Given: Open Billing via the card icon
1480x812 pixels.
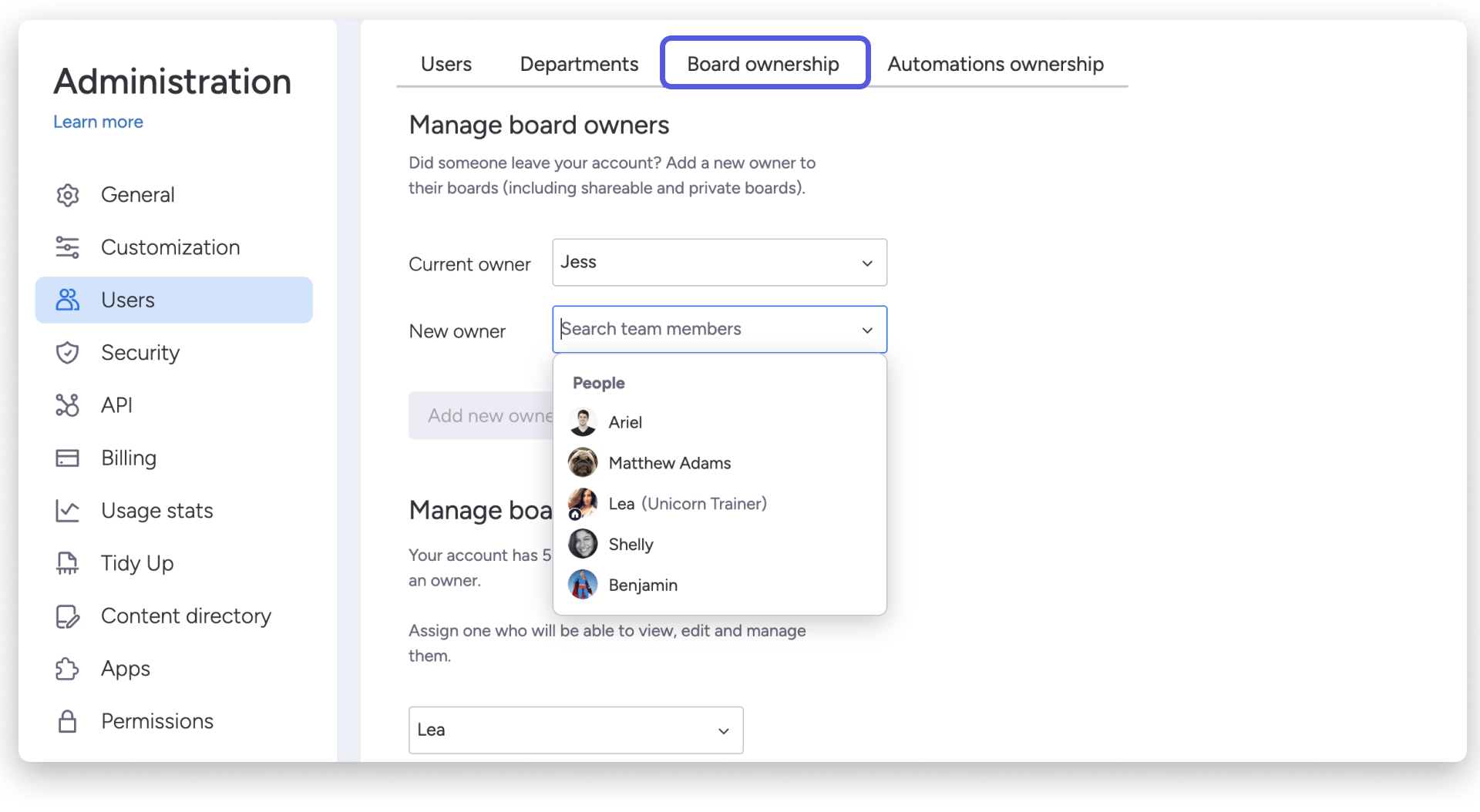Looking at the screenshot, I should [68, 457].
